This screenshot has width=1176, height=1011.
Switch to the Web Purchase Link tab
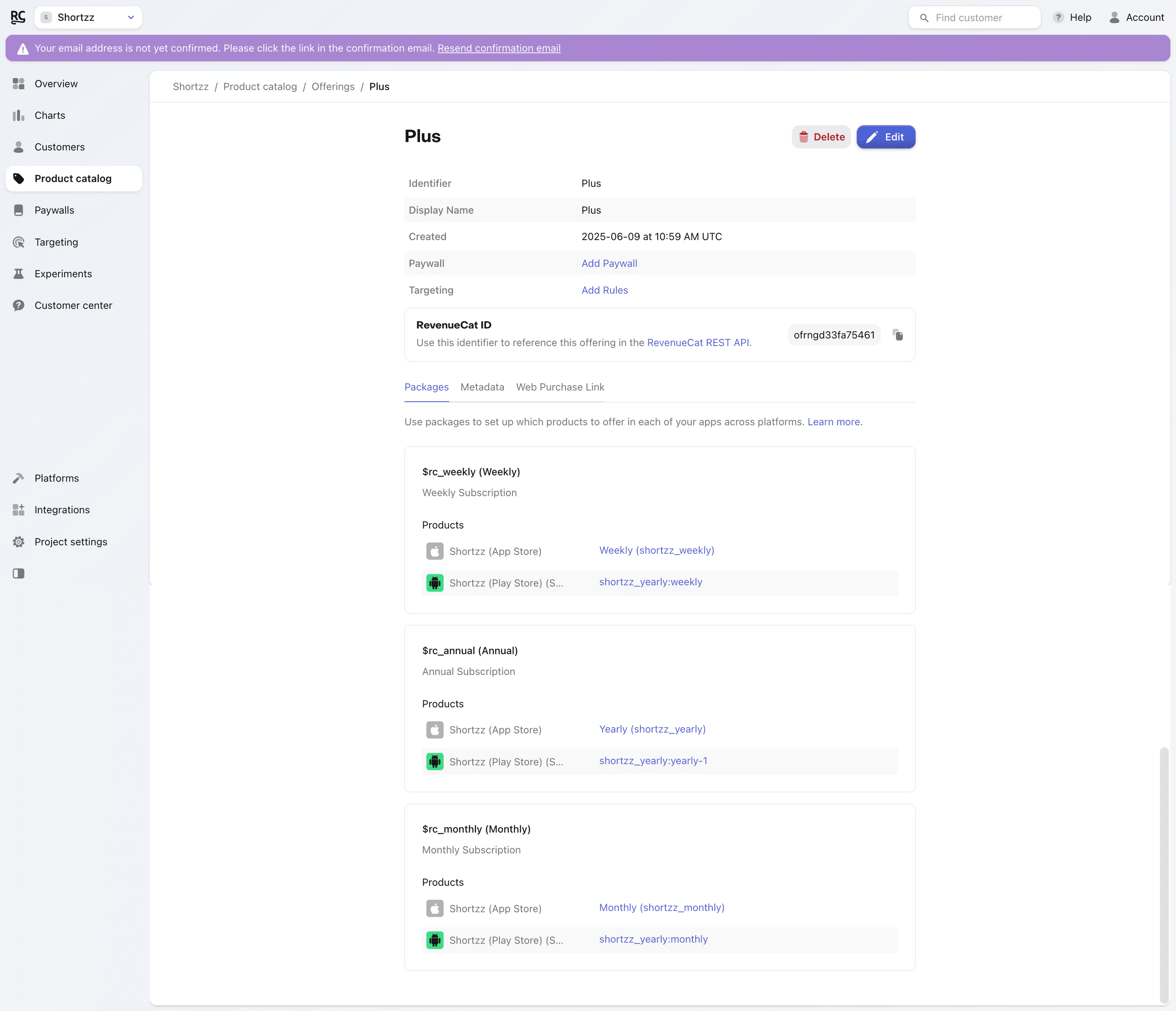(560, 386)
